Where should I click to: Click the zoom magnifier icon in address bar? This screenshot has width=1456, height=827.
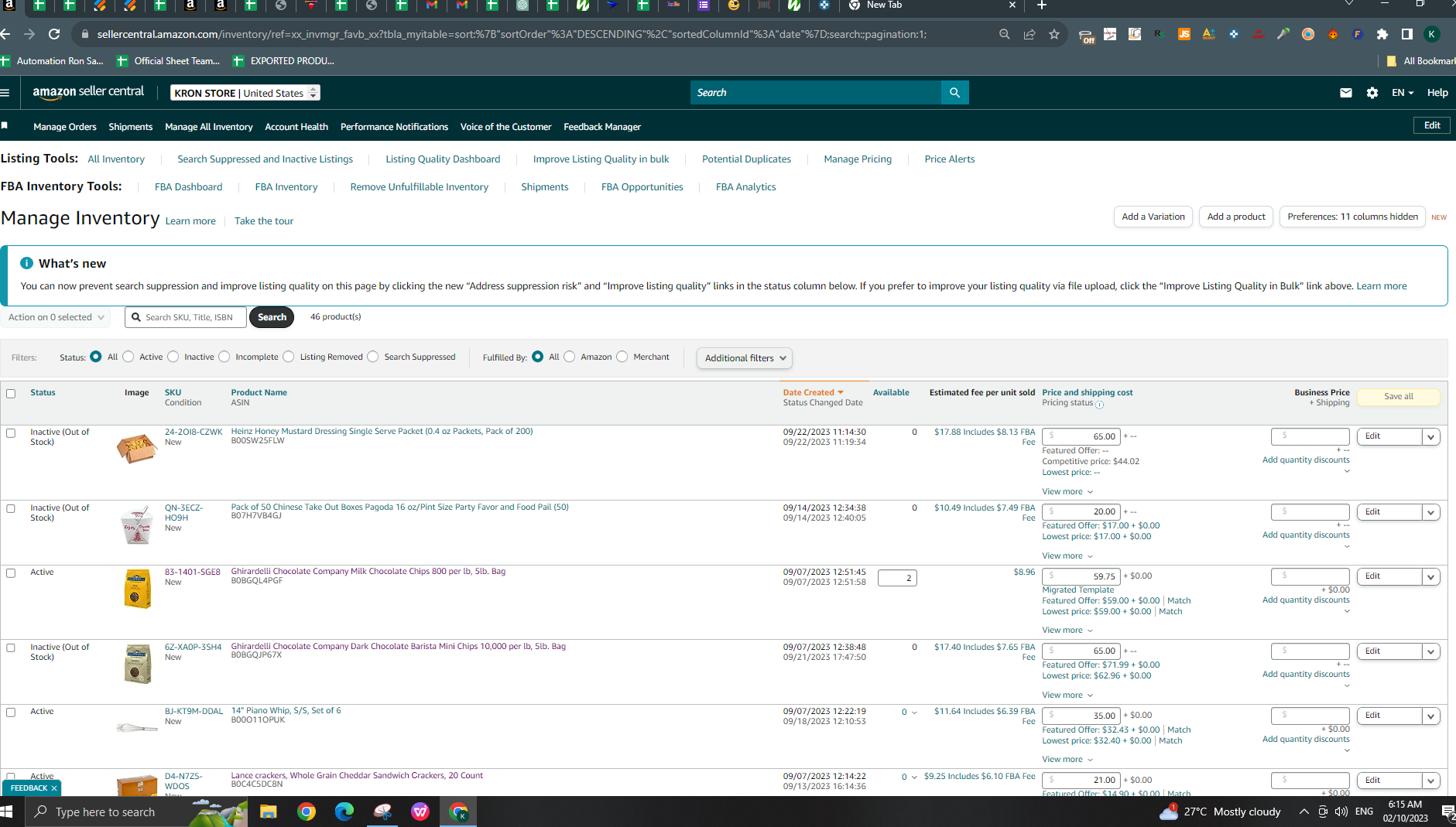1005,34
